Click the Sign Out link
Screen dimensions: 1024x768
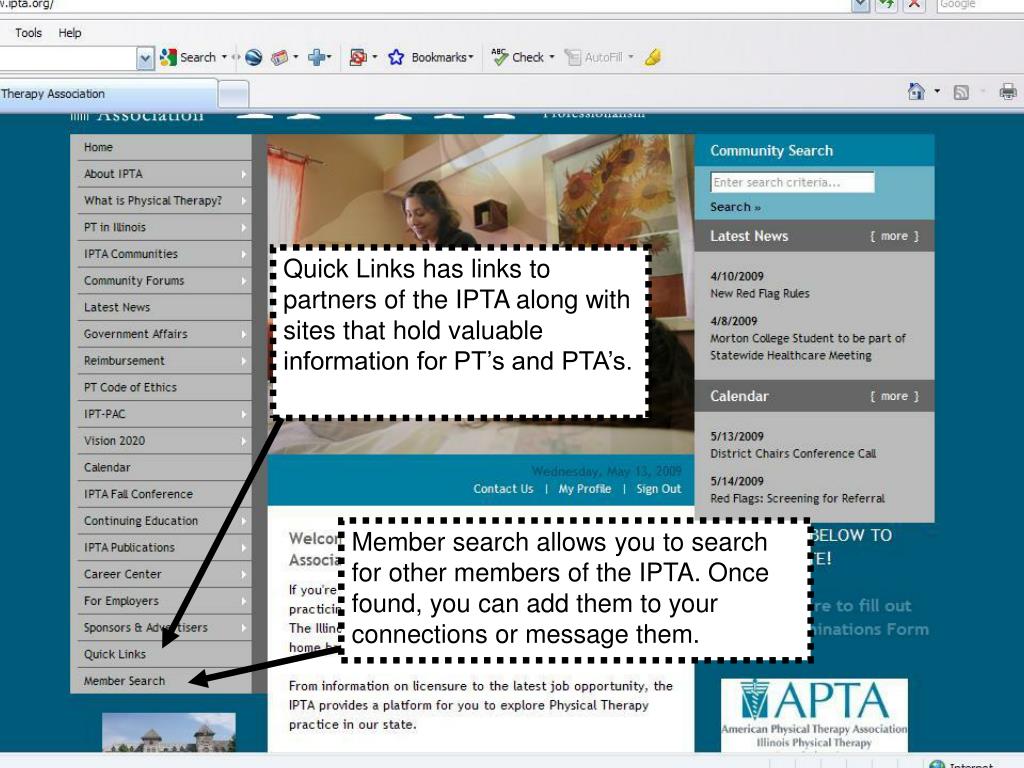point(658,489)
